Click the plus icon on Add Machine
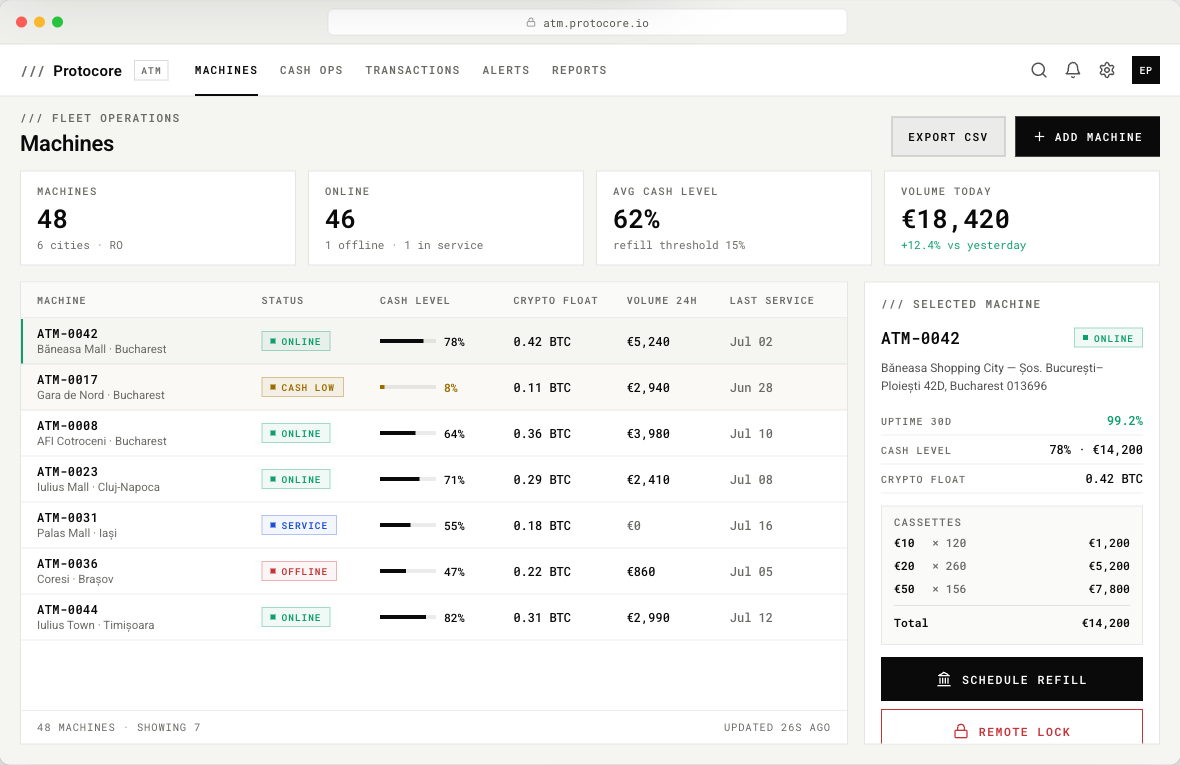 click(x=1039, y=137)
